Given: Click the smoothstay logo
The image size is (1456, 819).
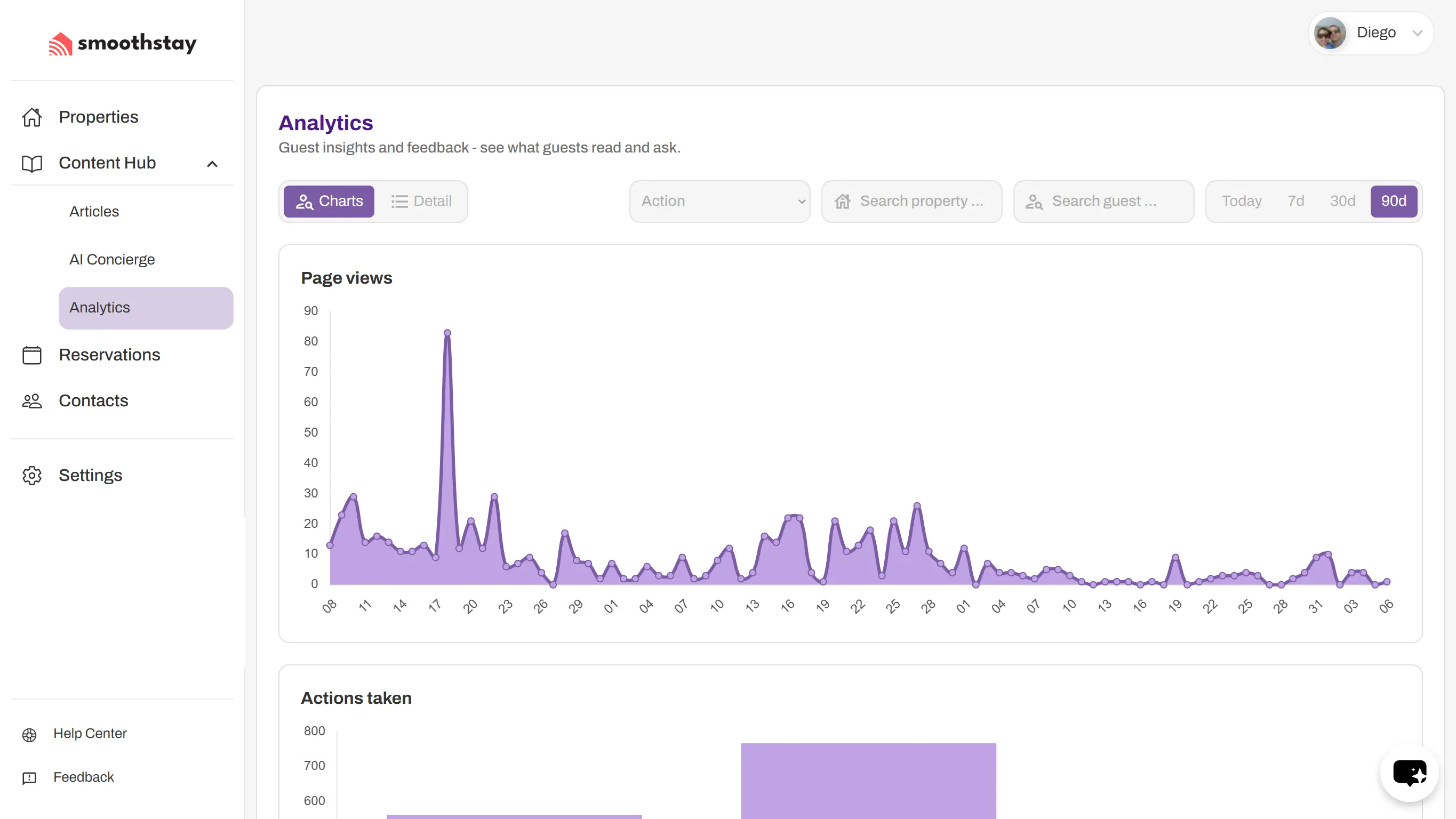Looking at the screenshot, I should [123, 43].
